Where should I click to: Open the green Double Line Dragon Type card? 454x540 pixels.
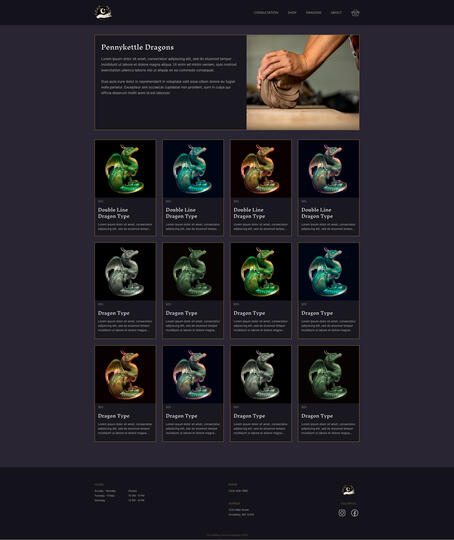125,188
